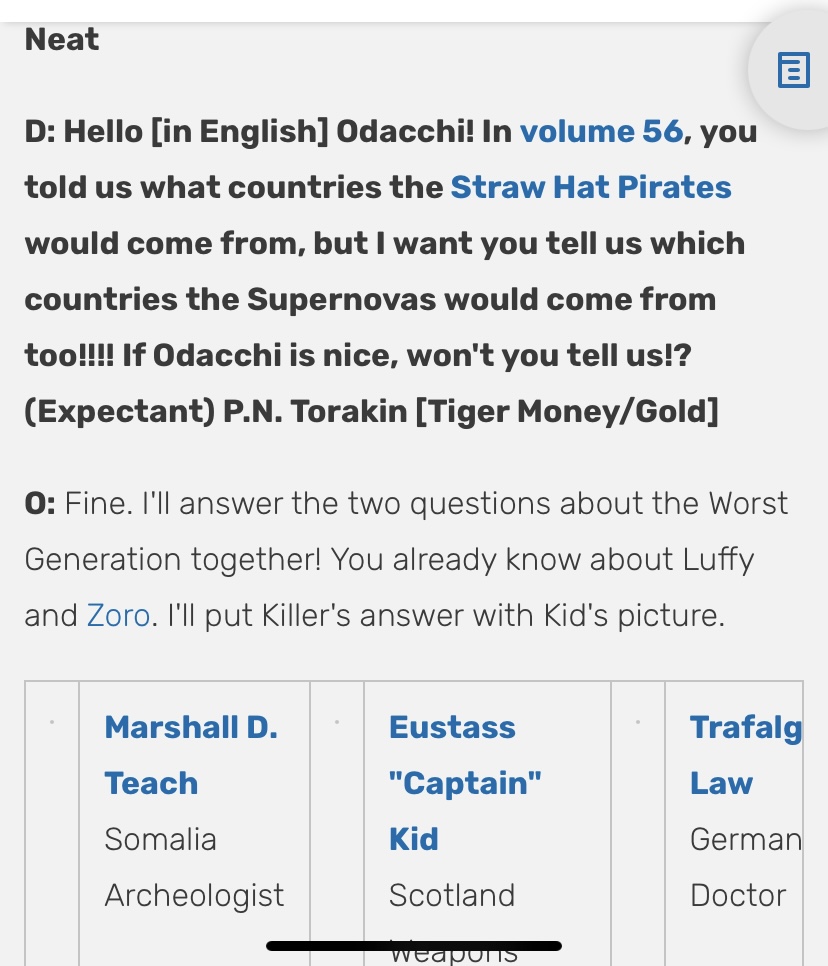The image size is (828, 966).
Task: Tap the Archeologist label
Action: tap(194, 895)
